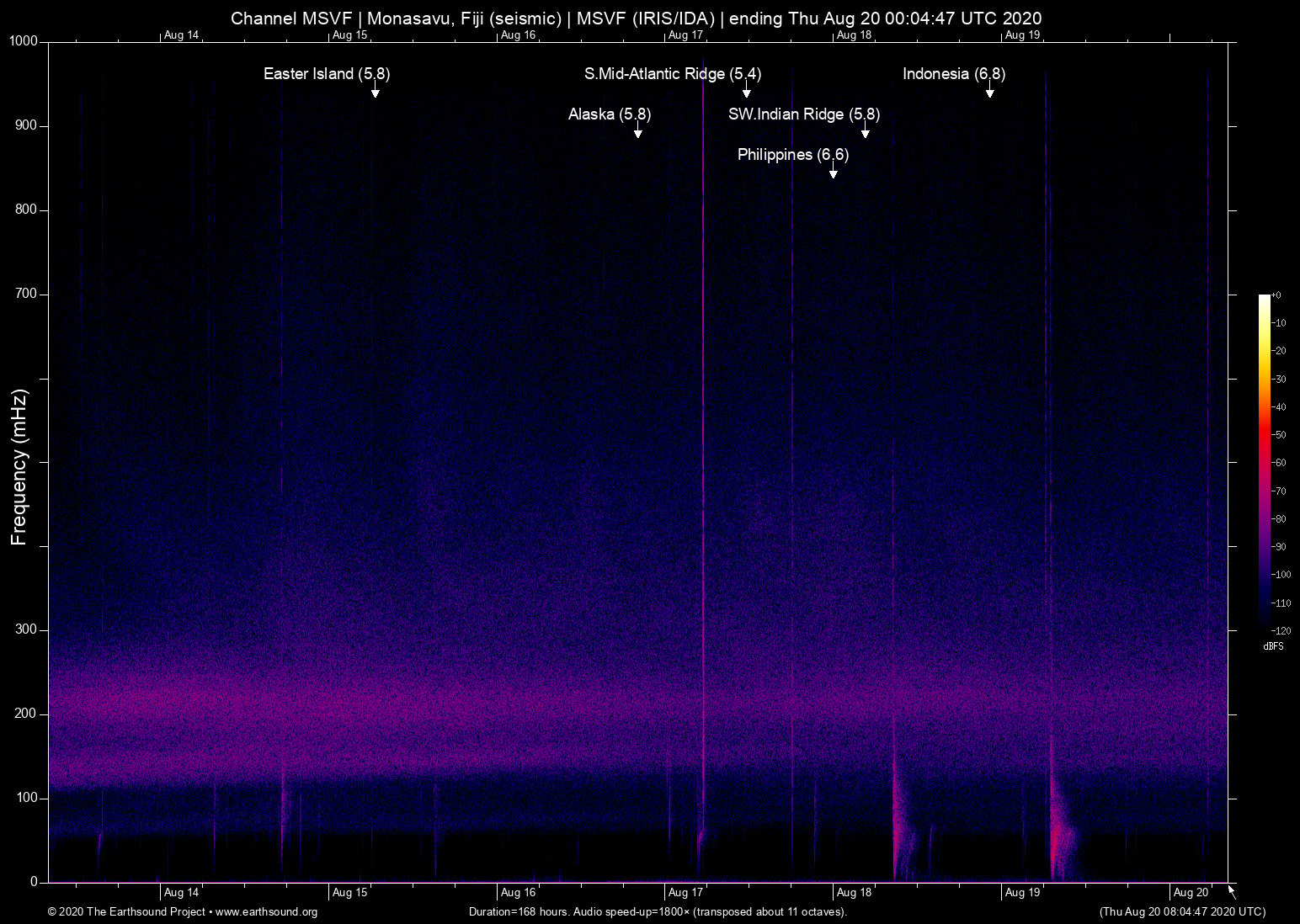The width and height of the screenshot is (1300, 924).
Task: Click Aug 20 on the bottom time axis
Action: tap(1191, 893)
